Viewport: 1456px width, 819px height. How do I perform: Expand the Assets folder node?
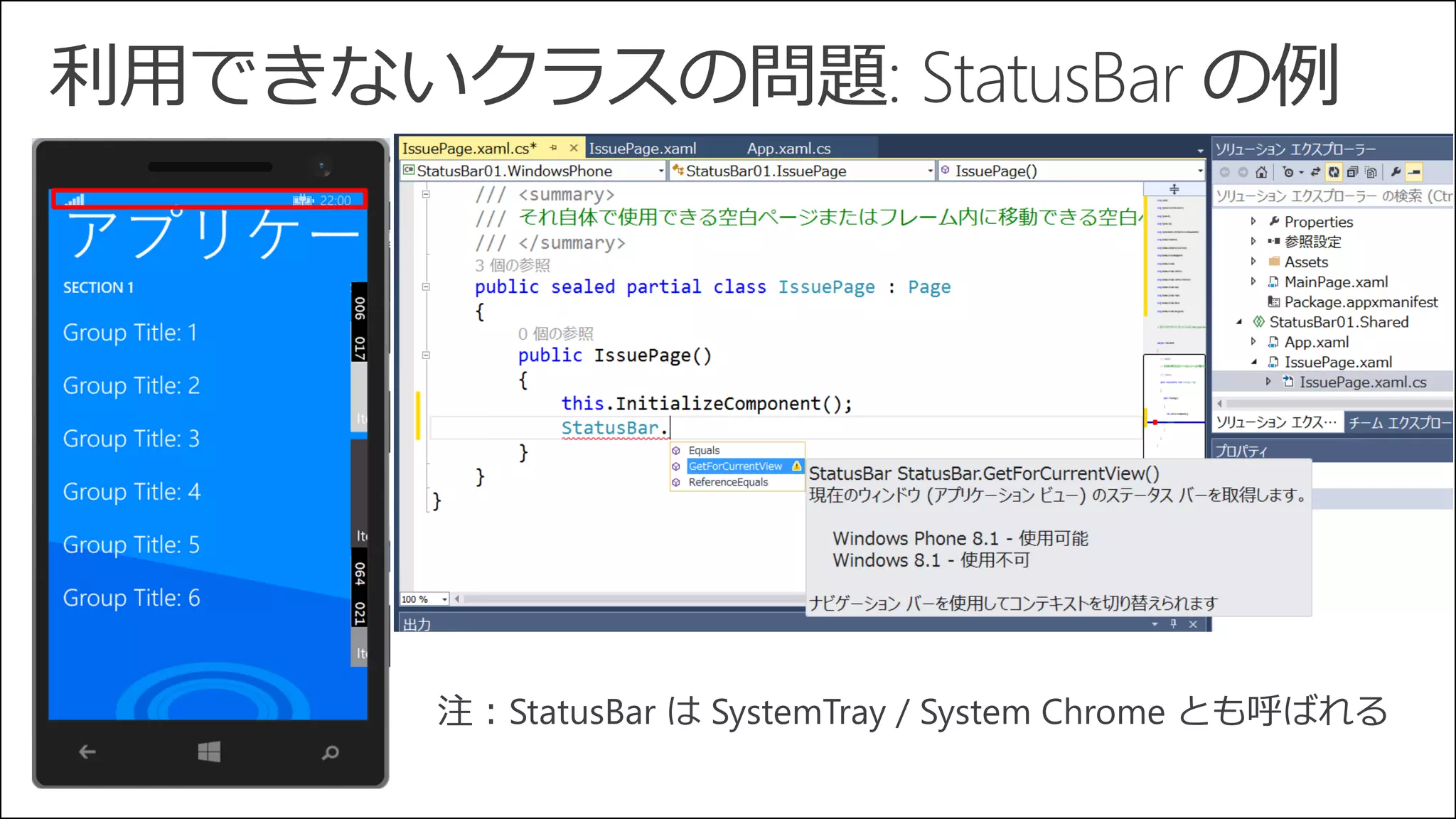1253,261
